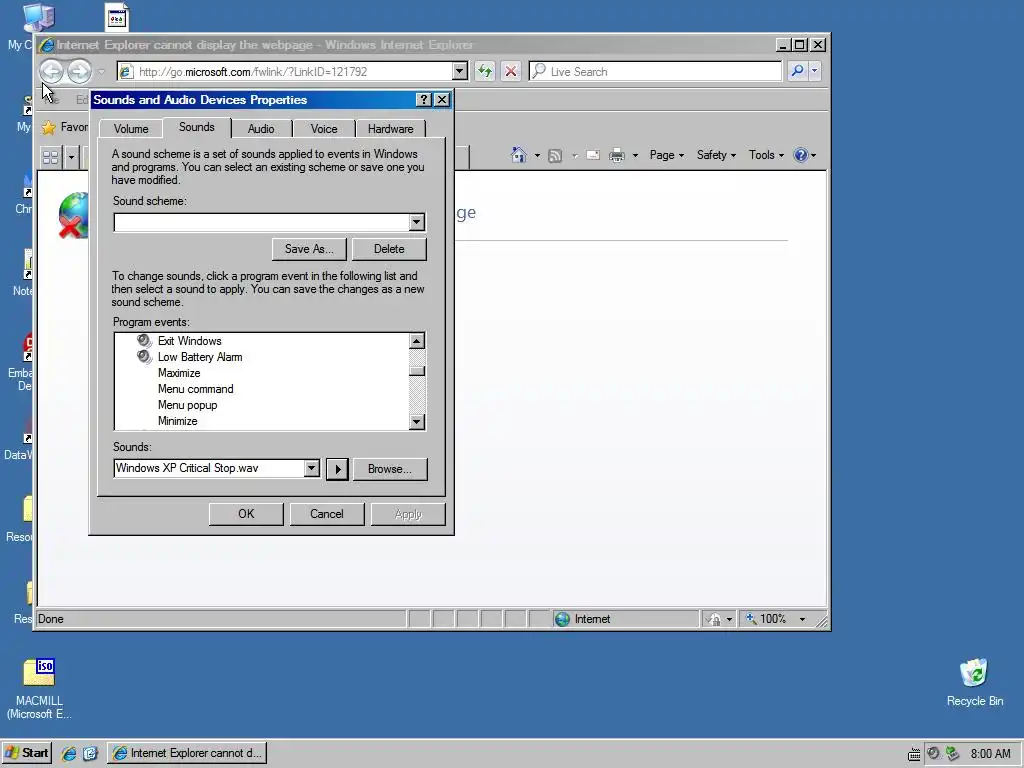The image size is (1024, 768).
Task: Open the IE zoom level dropdown
Action: coord(803,619)
